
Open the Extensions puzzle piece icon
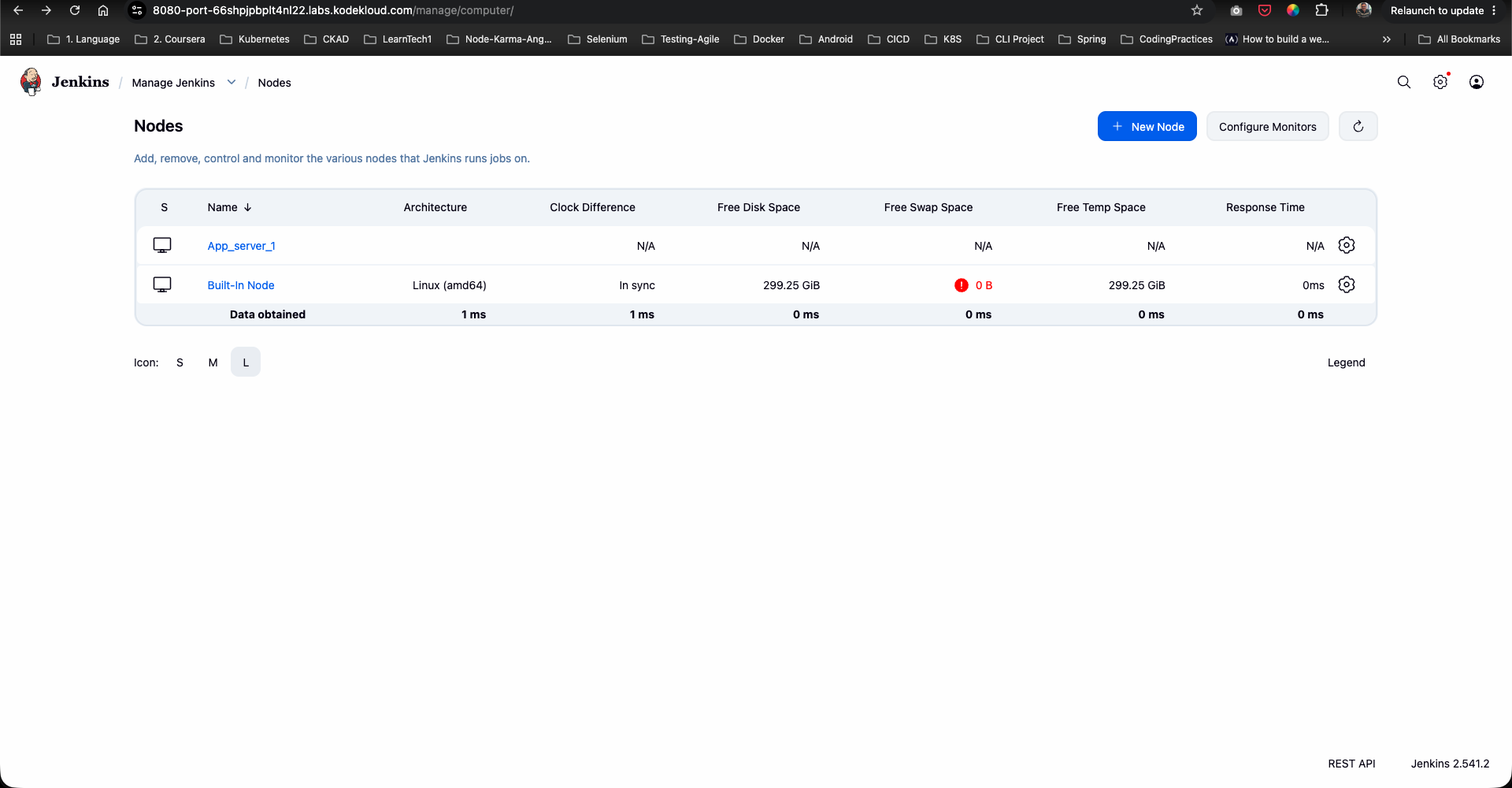1322,10
